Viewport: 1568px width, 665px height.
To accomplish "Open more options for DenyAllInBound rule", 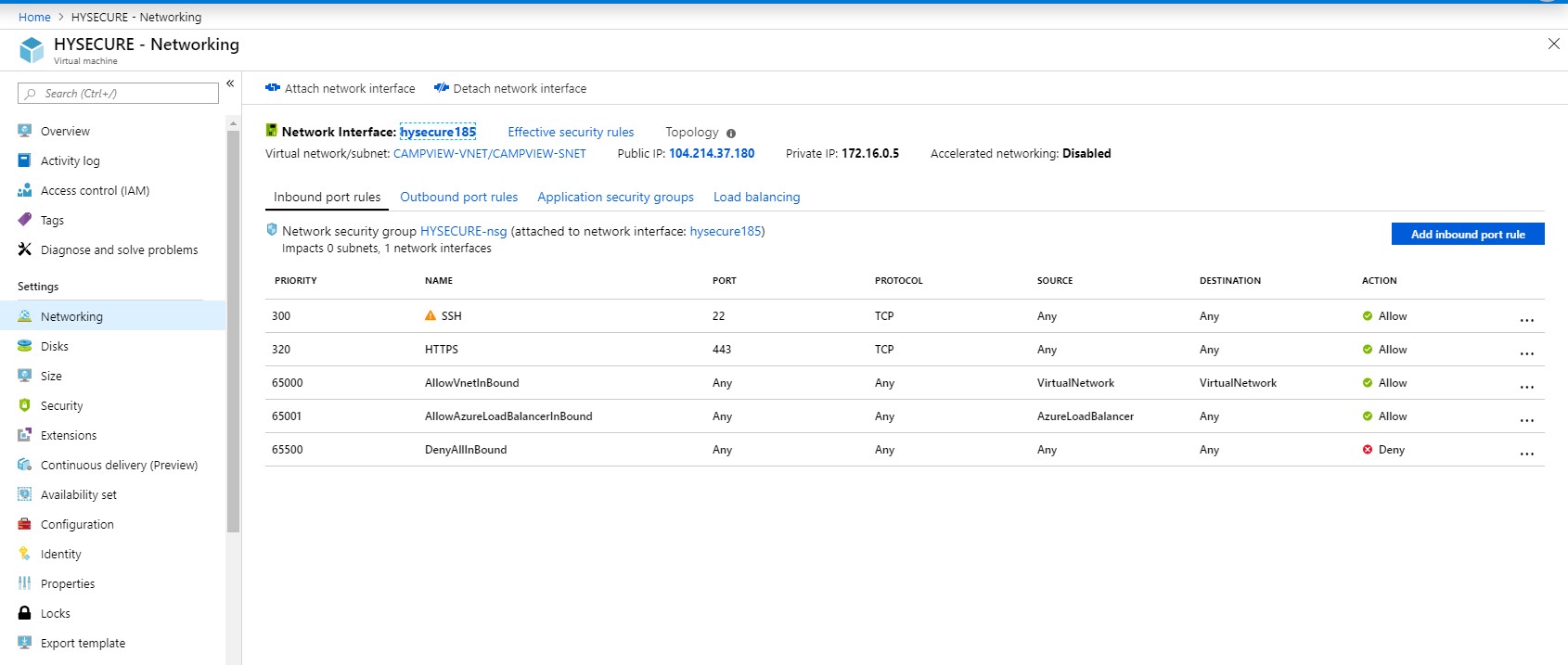I will pyautogui.click(x=1527, y=453).
